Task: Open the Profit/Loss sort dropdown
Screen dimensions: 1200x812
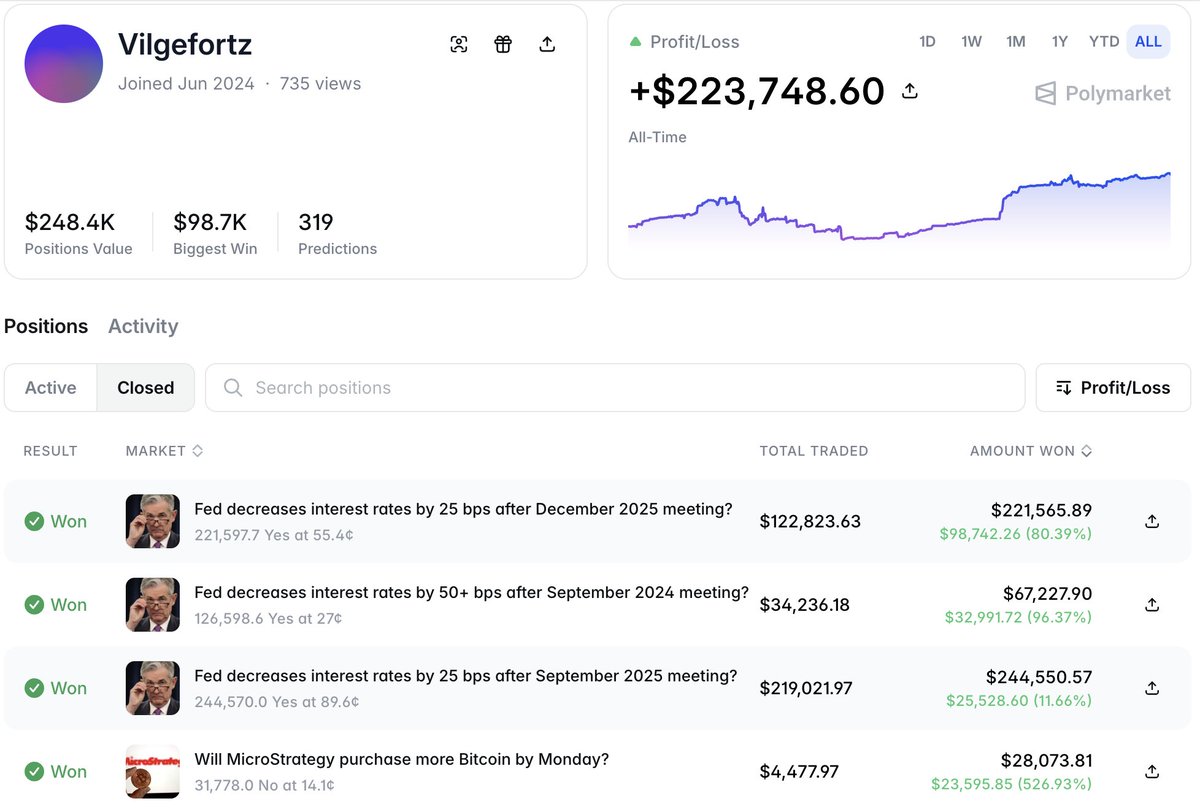Action: pos(1113,388)
